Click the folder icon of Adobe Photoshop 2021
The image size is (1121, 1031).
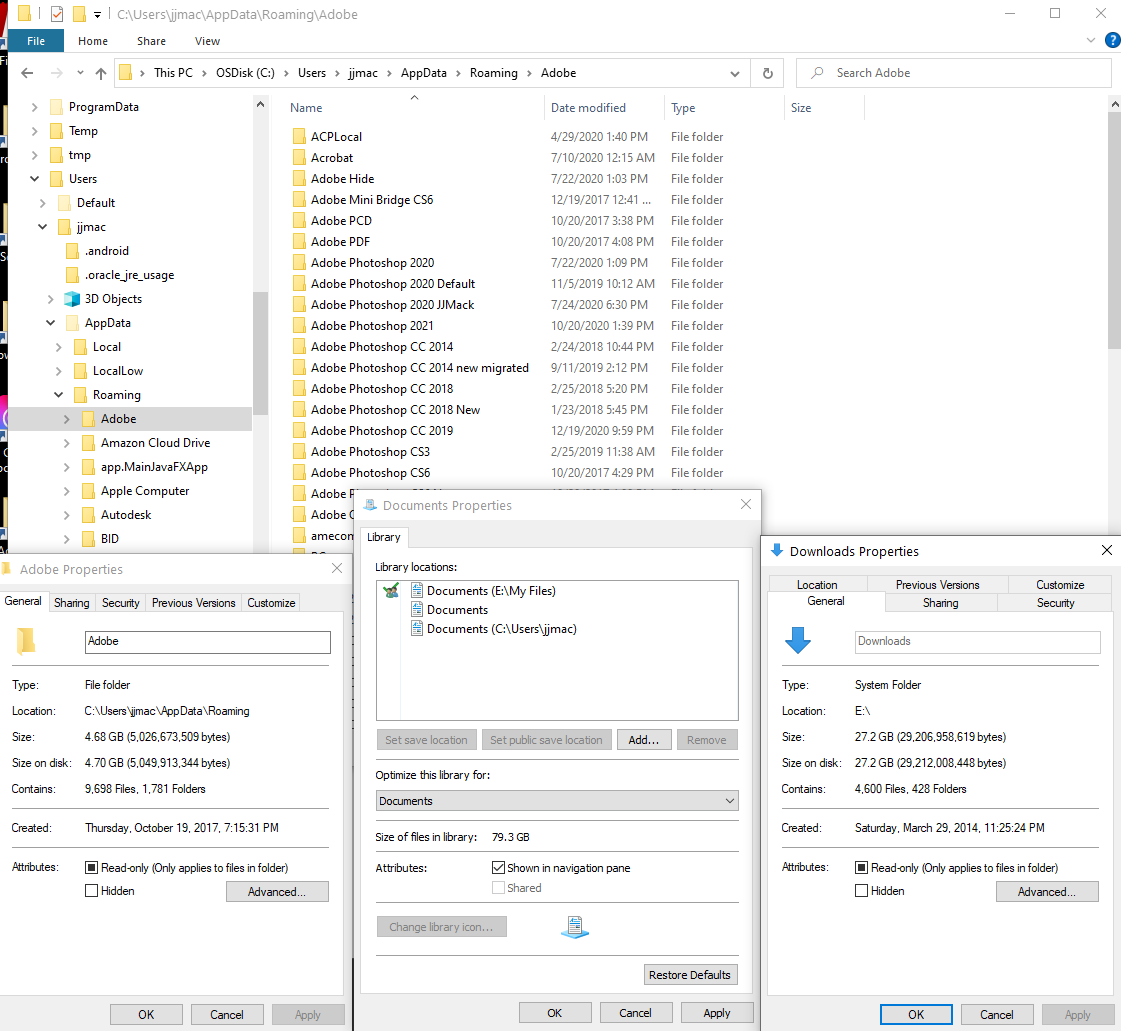(x=300, y=325)
